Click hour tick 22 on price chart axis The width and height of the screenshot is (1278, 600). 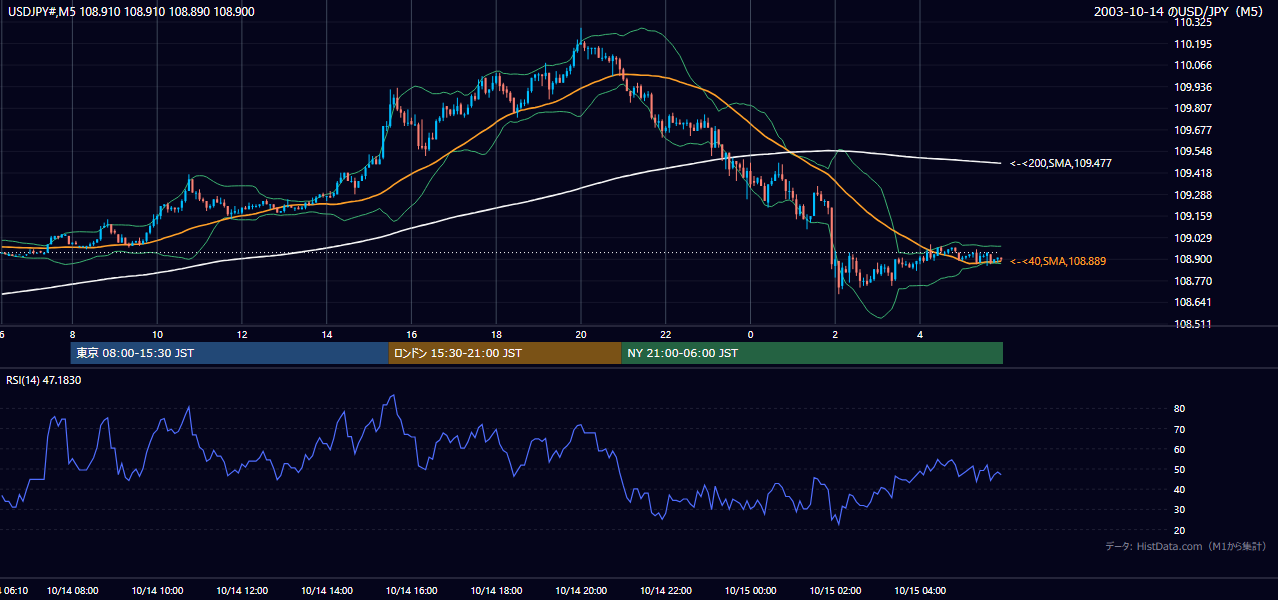click(x=666, y=335)
